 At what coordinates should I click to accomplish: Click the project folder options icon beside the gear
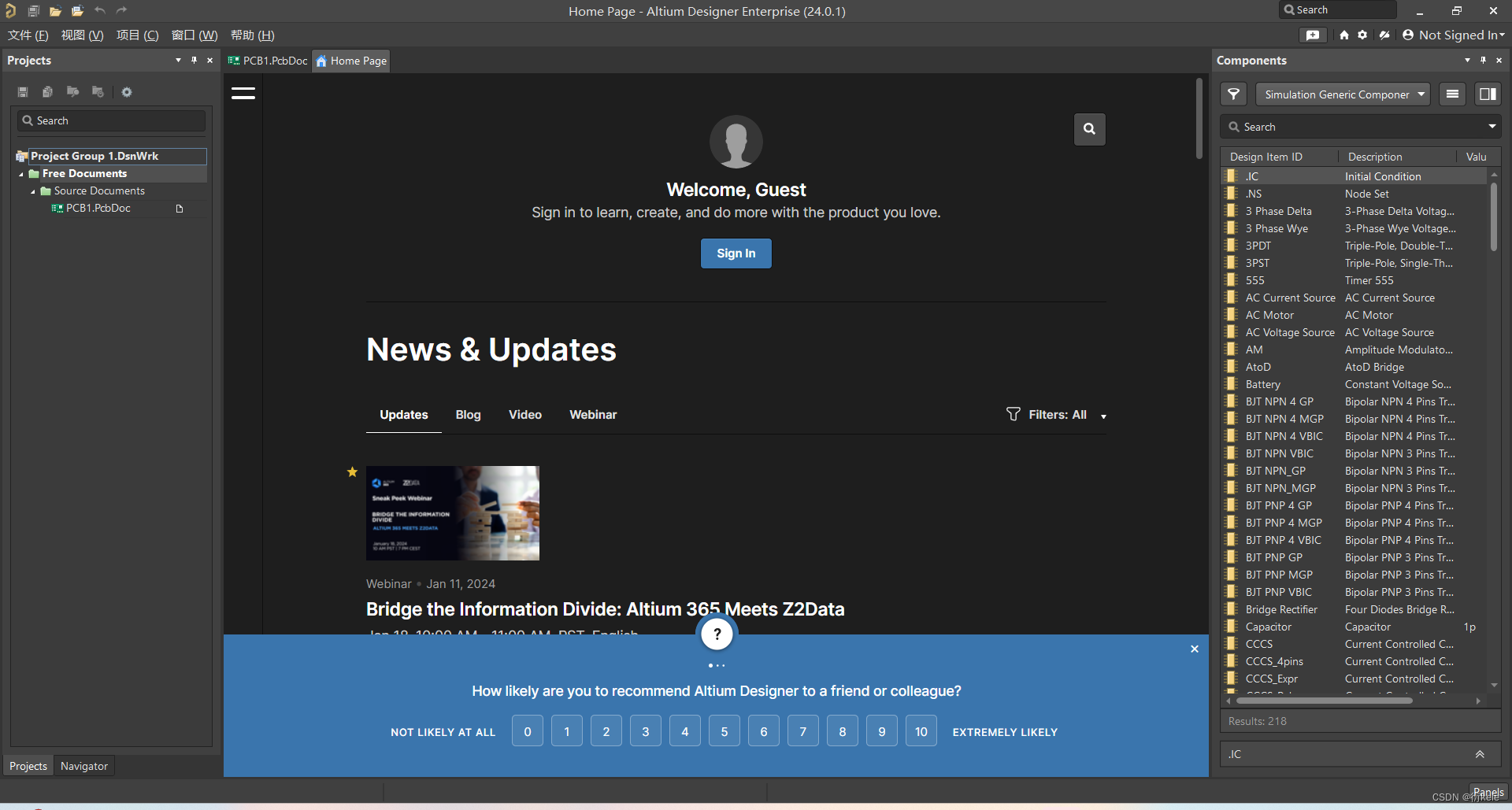pos(98,92)
